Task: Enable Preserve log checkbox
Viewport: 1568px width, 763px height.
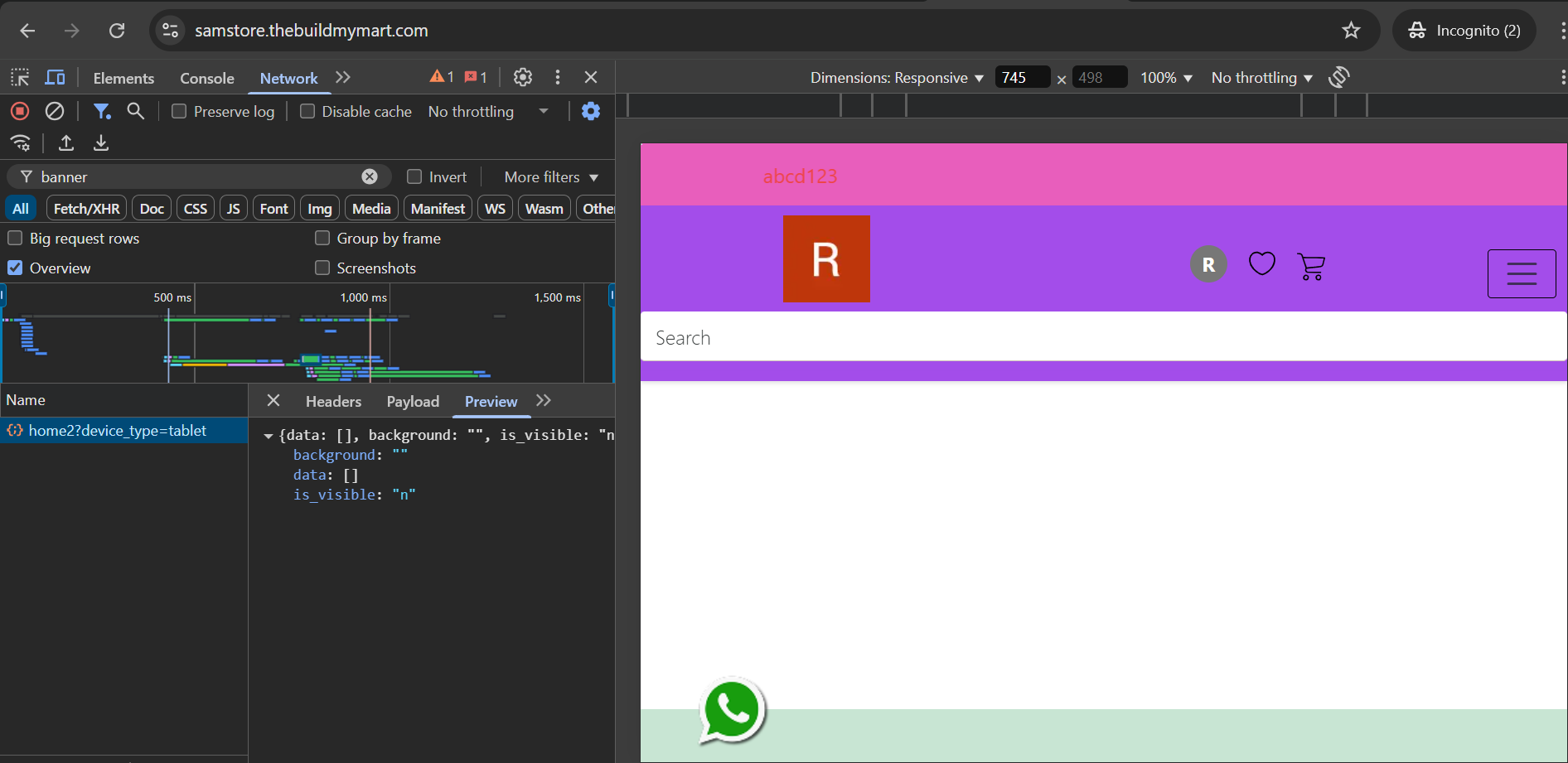Action: point(179,111)
